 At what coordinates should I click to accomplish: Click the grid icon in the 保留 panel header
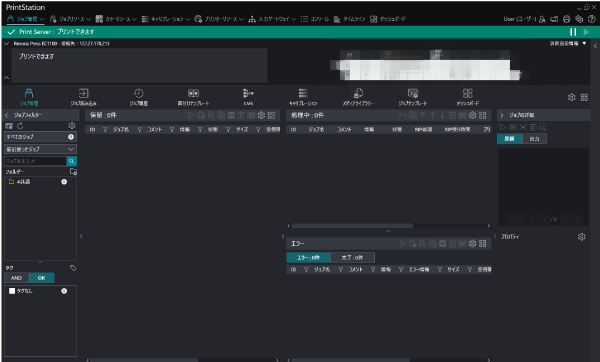click(271, 115)
